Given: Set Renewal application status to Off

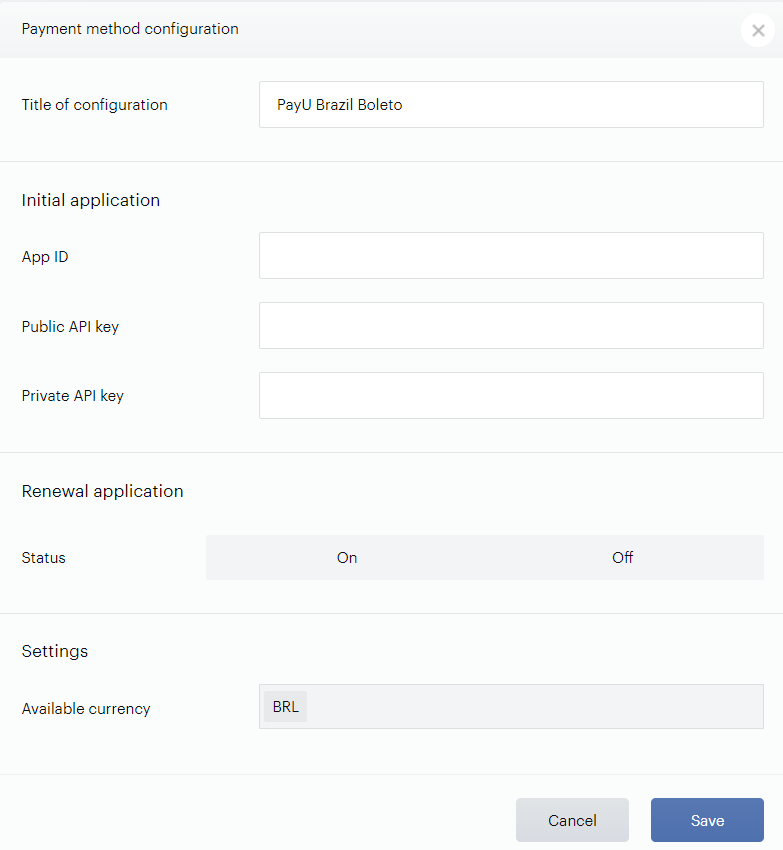Looking at the screenshot, I should tap(624, 558).
